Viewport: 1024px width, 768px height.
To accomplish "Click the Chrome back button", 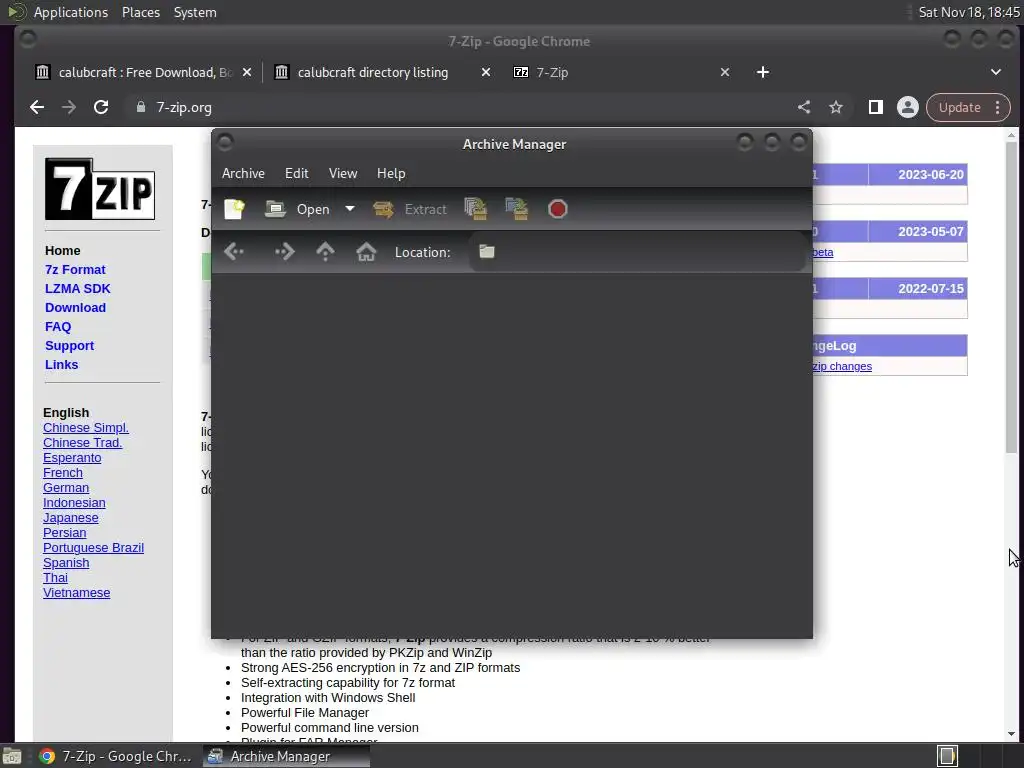I will (37, 107).
